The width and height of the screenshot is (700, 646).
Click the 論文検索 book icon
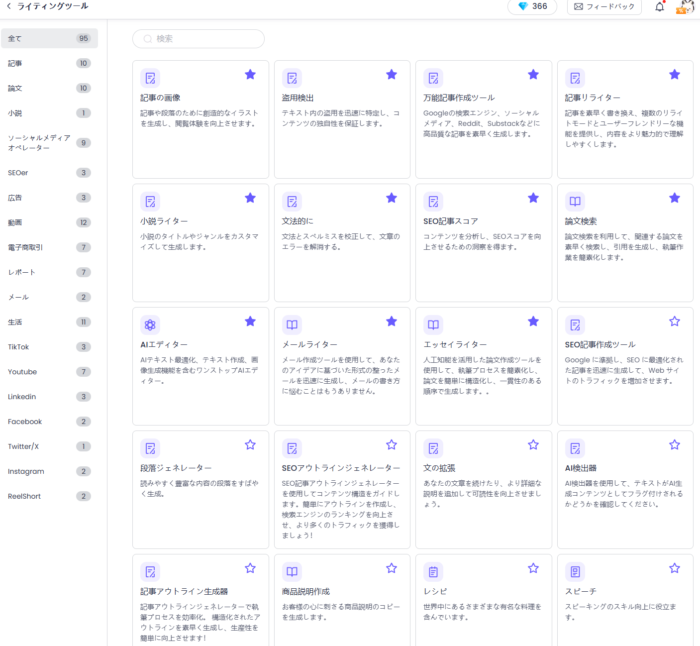575,202
